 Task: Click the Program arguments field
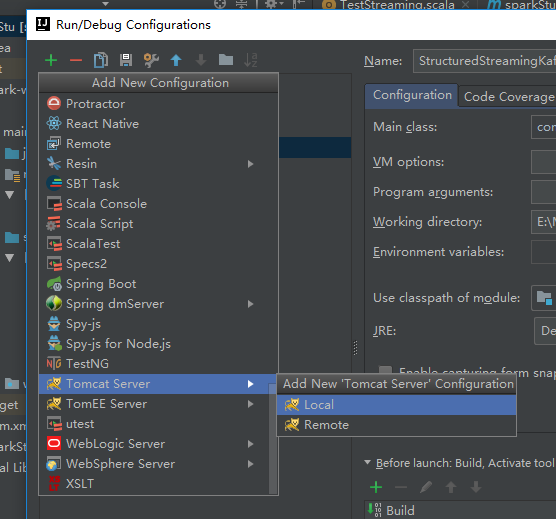coord(544,192)
